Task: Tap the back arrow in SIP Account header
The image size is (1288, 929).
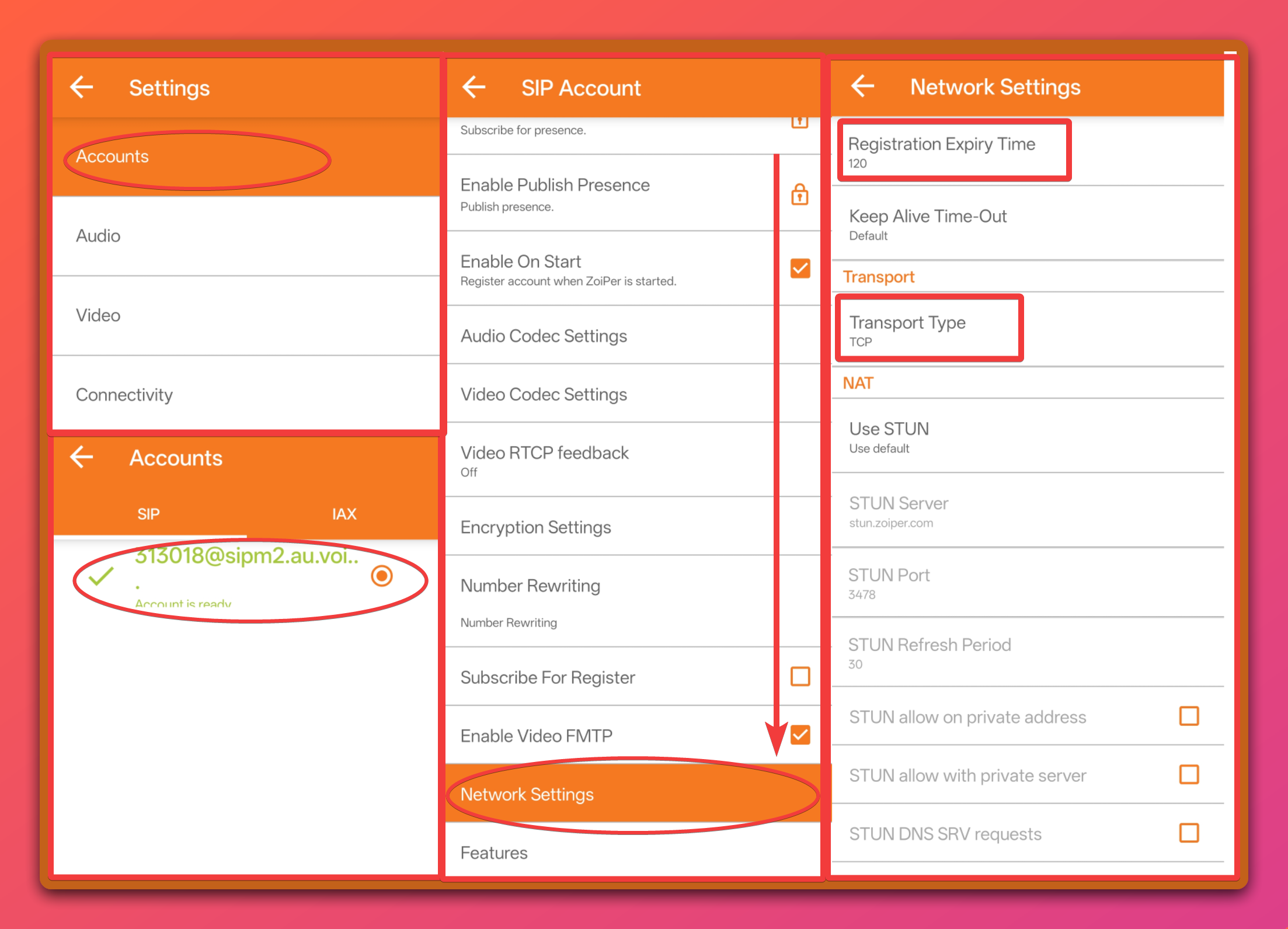Action: click(474, 88)
